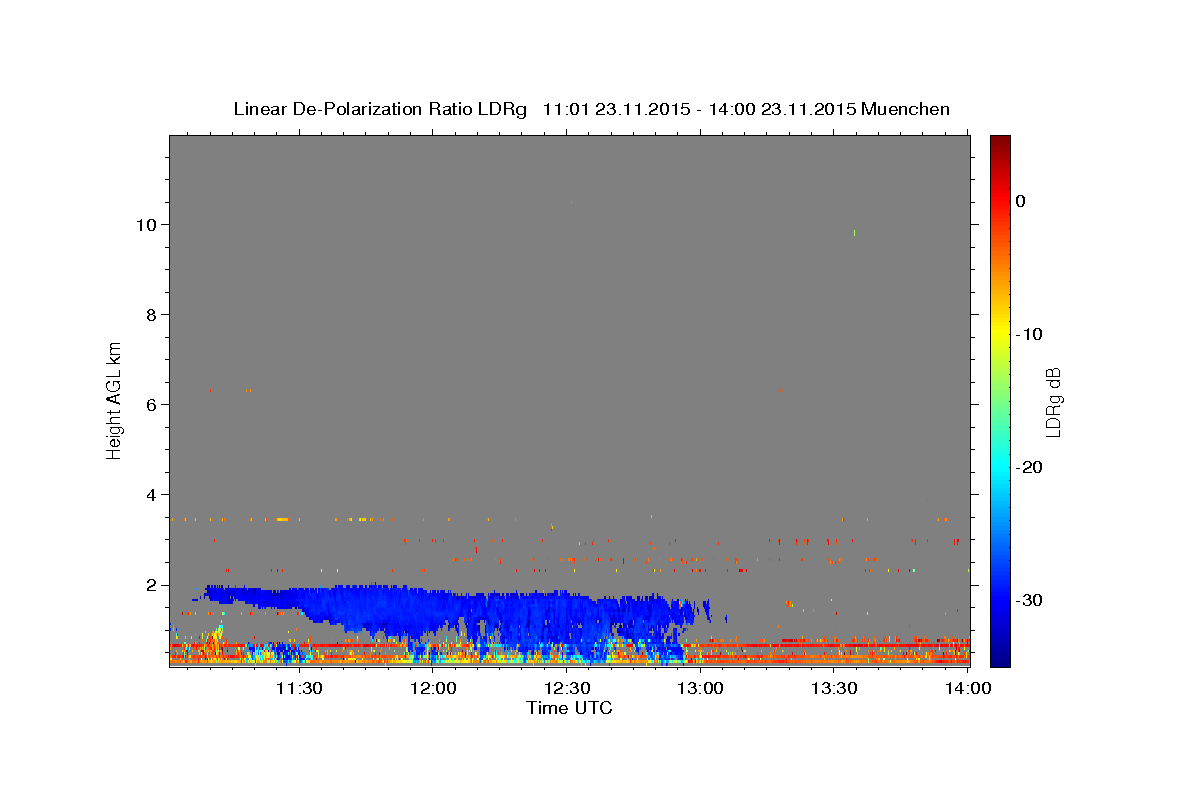This screenshot has height=800, width=1200.
Task: Click the 'LDRg dB' colorbar label
Action: pos(1053,401)
